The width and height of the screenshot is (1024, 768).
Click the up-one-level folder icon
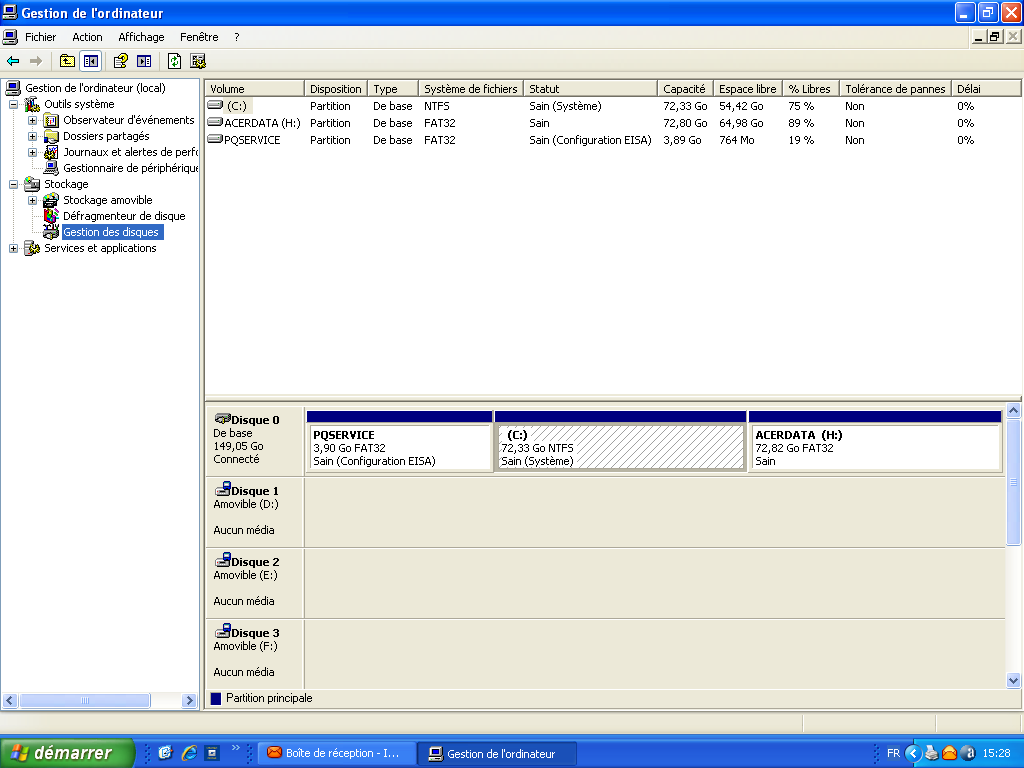point(67,61)
